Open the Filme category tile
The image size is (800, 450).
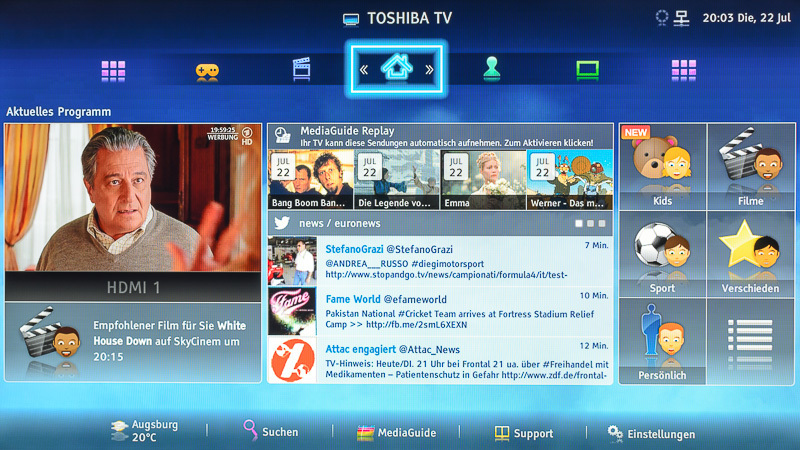point(751,166)
